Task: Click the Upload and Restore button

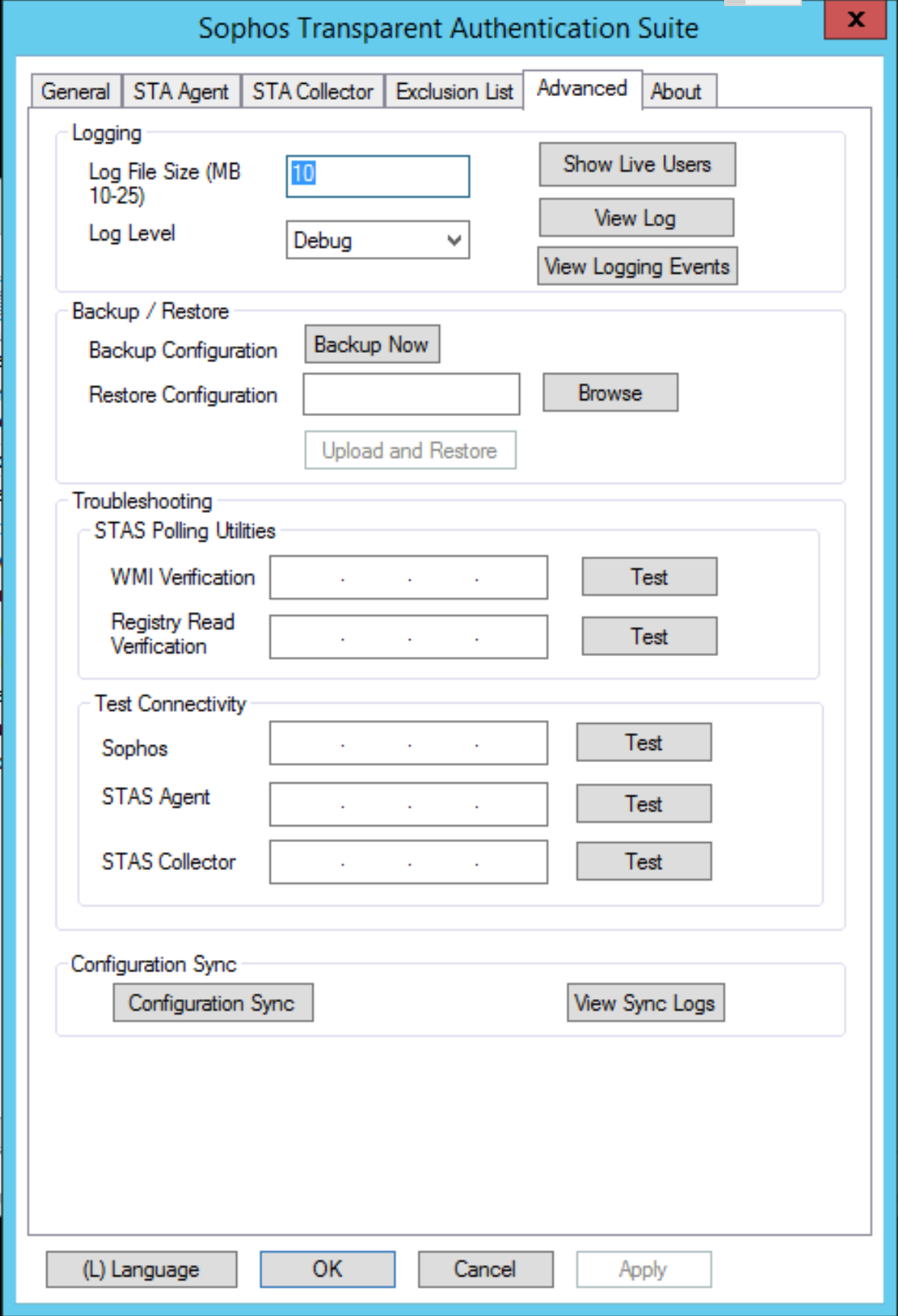Action: pyautogui.click(x=410, y=450)
